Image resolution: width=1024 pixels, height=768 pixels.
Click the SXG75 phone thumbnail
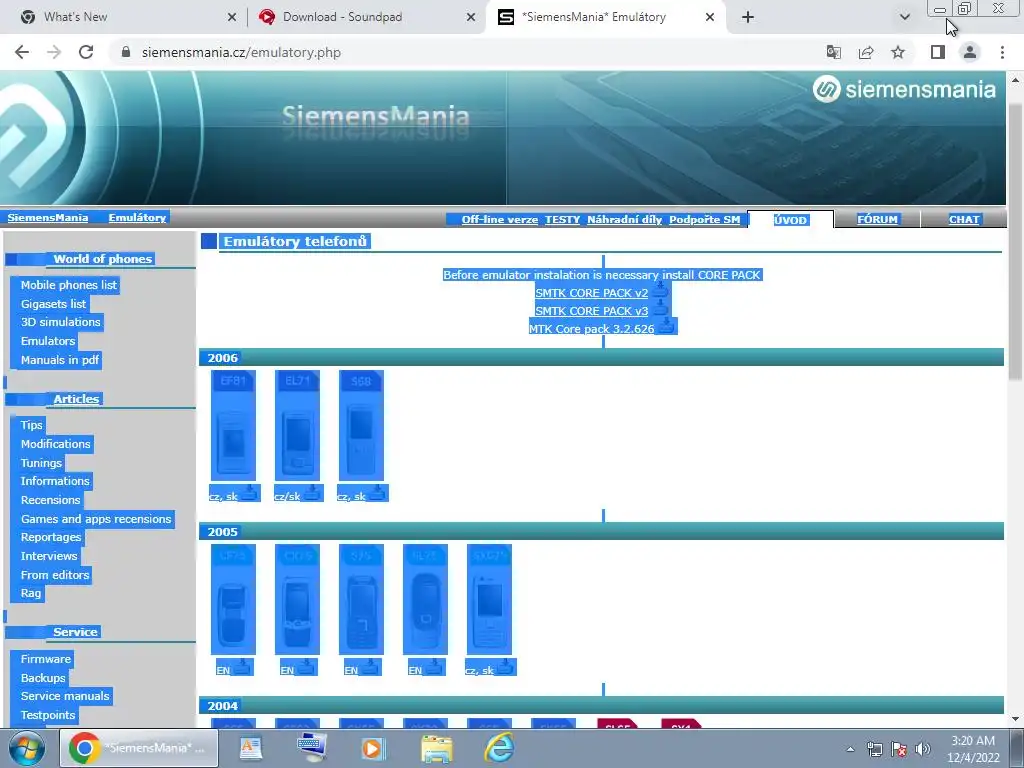click(x=489, y=599)
